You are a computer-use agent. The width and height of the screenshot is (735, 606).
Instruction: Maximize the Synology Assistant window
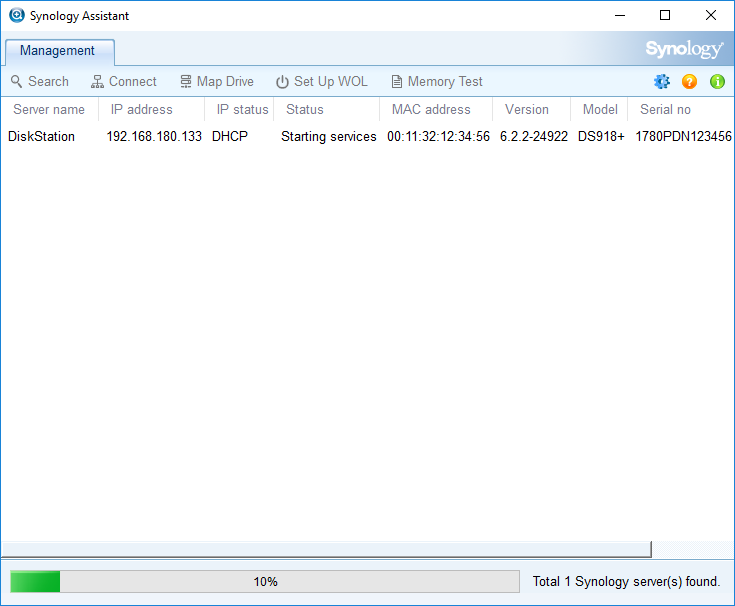point(665,15)
